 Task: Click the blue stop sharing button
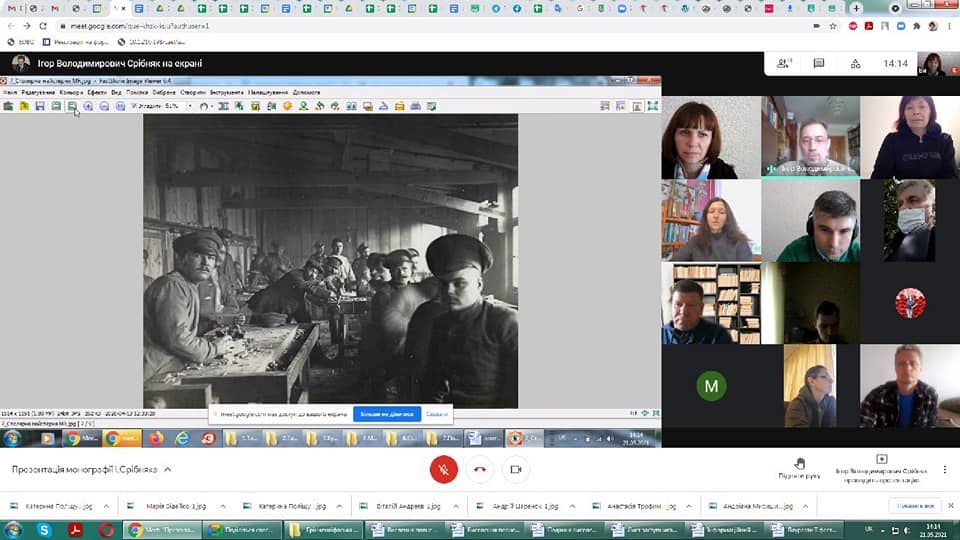click(x=386, y=413)
